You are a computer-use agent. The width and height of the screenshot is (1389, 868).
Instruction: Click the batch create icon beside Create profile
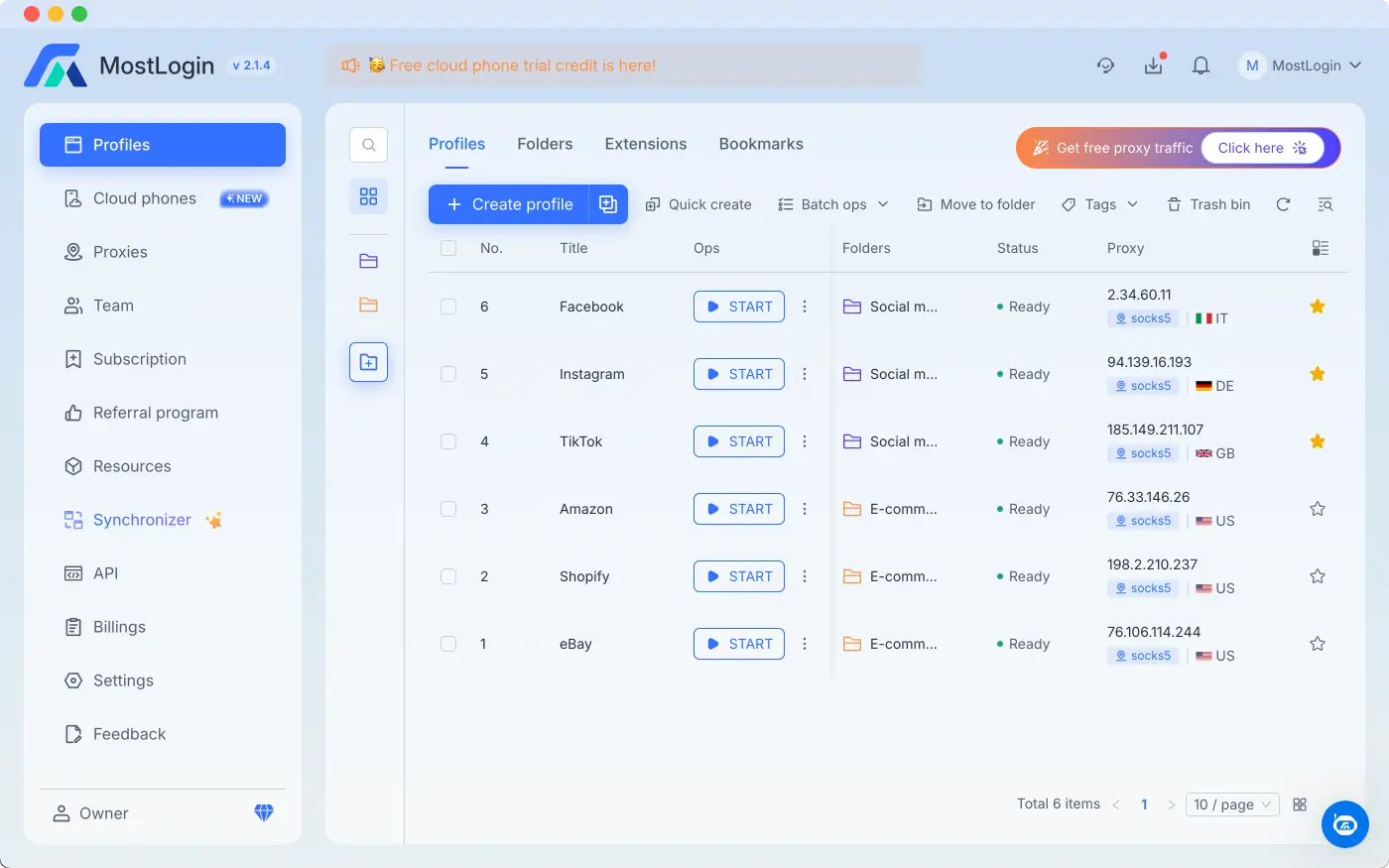(x=608, y=204)
